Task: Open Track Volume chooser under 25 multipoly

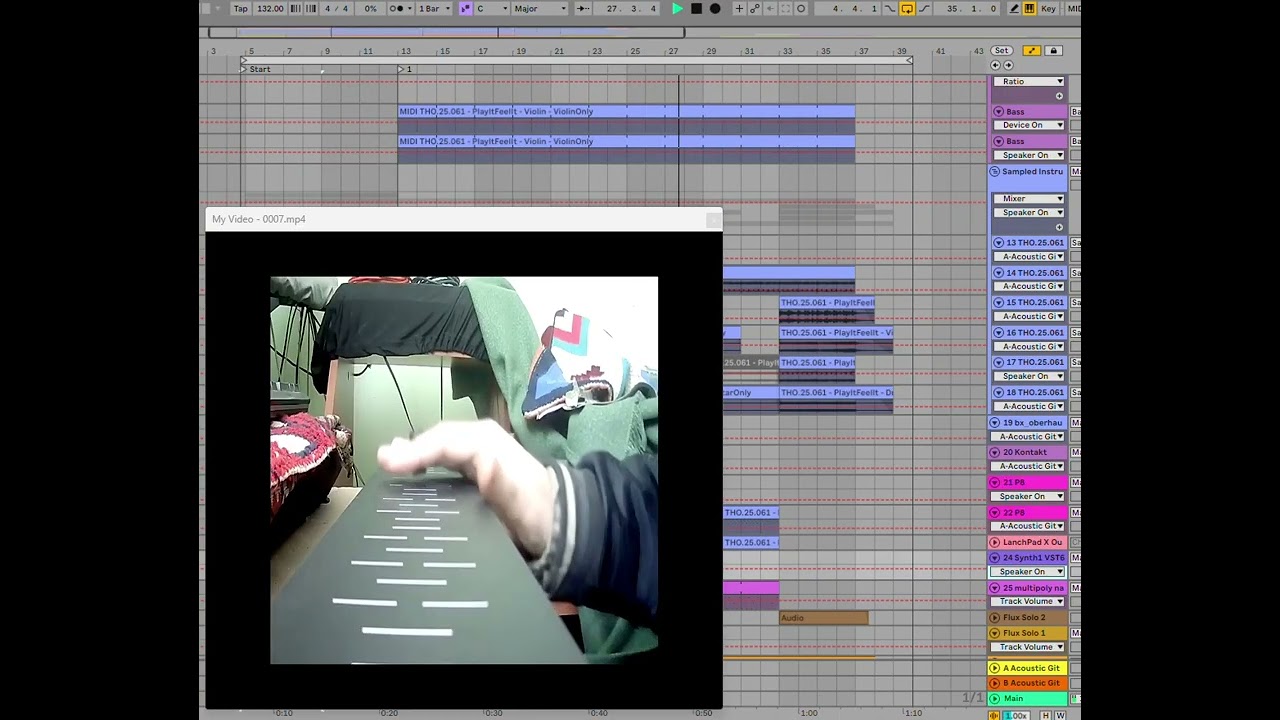Action: tap(1028, 601)
